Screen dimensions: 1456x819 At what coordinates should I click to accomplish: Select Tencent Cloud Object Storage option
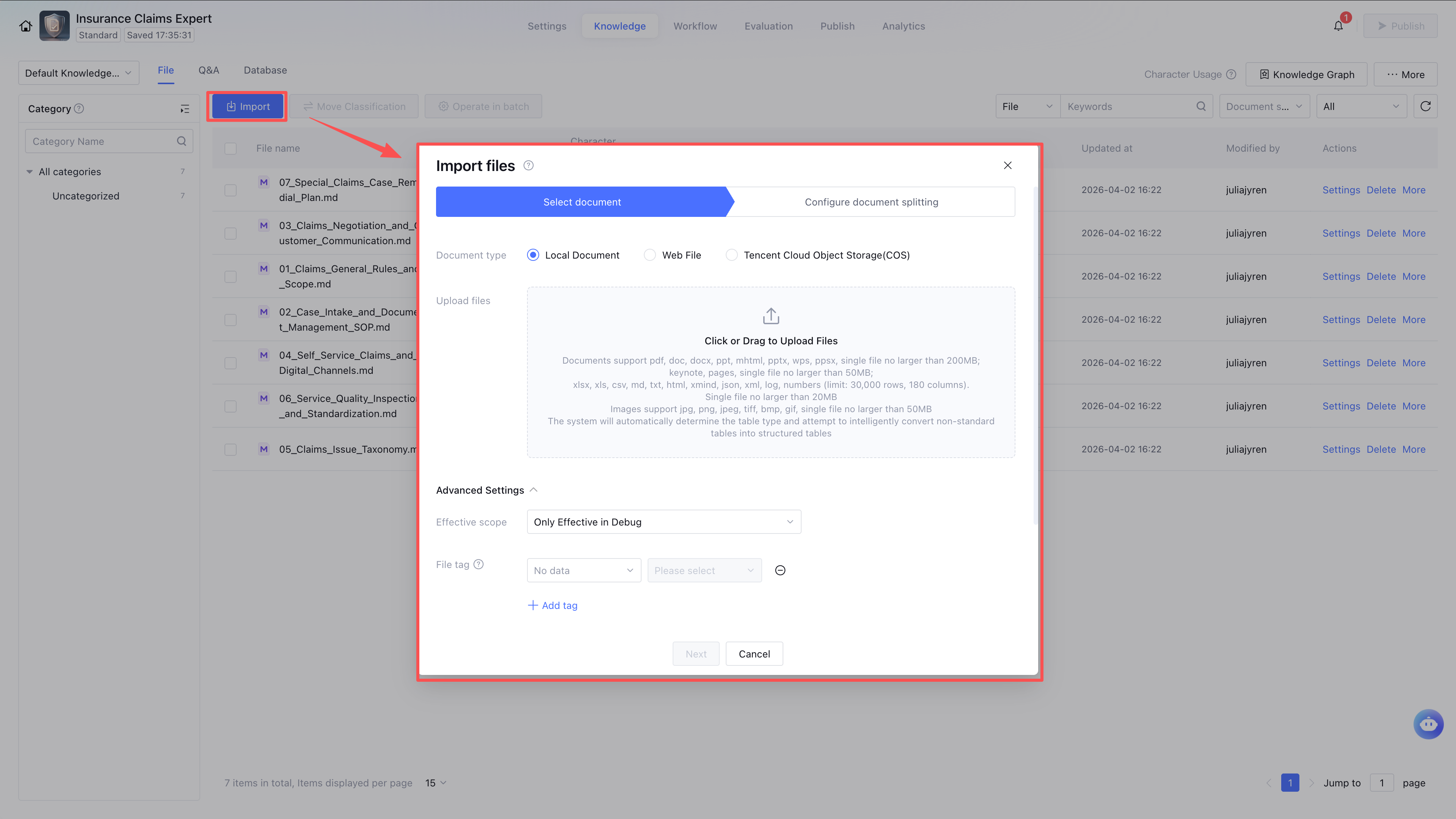pyautogui.click(x=731, y=255)
